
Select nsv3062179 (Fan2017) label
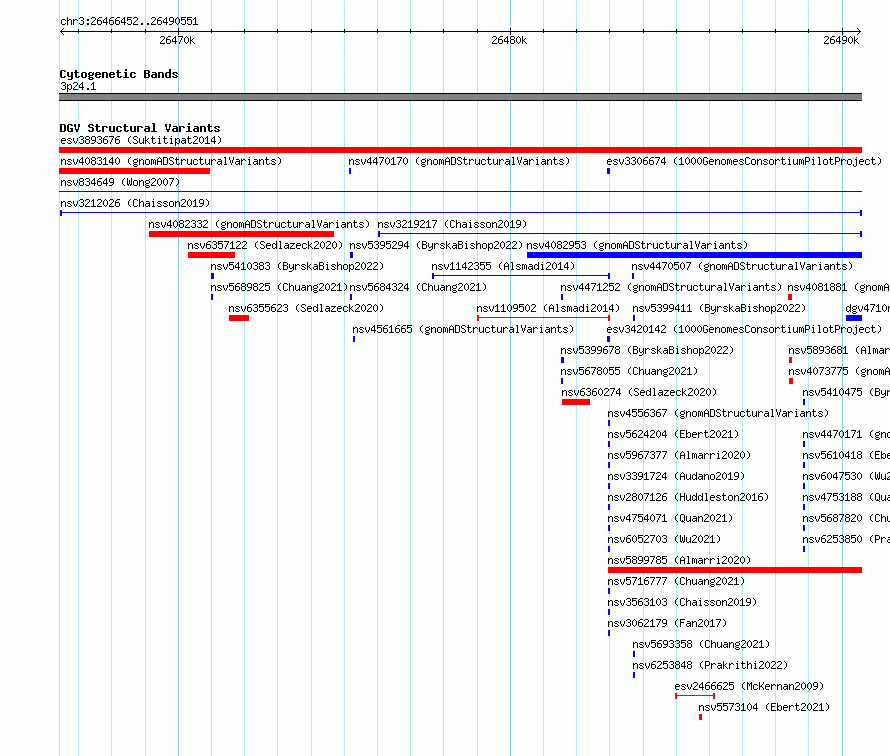point(668,623)
